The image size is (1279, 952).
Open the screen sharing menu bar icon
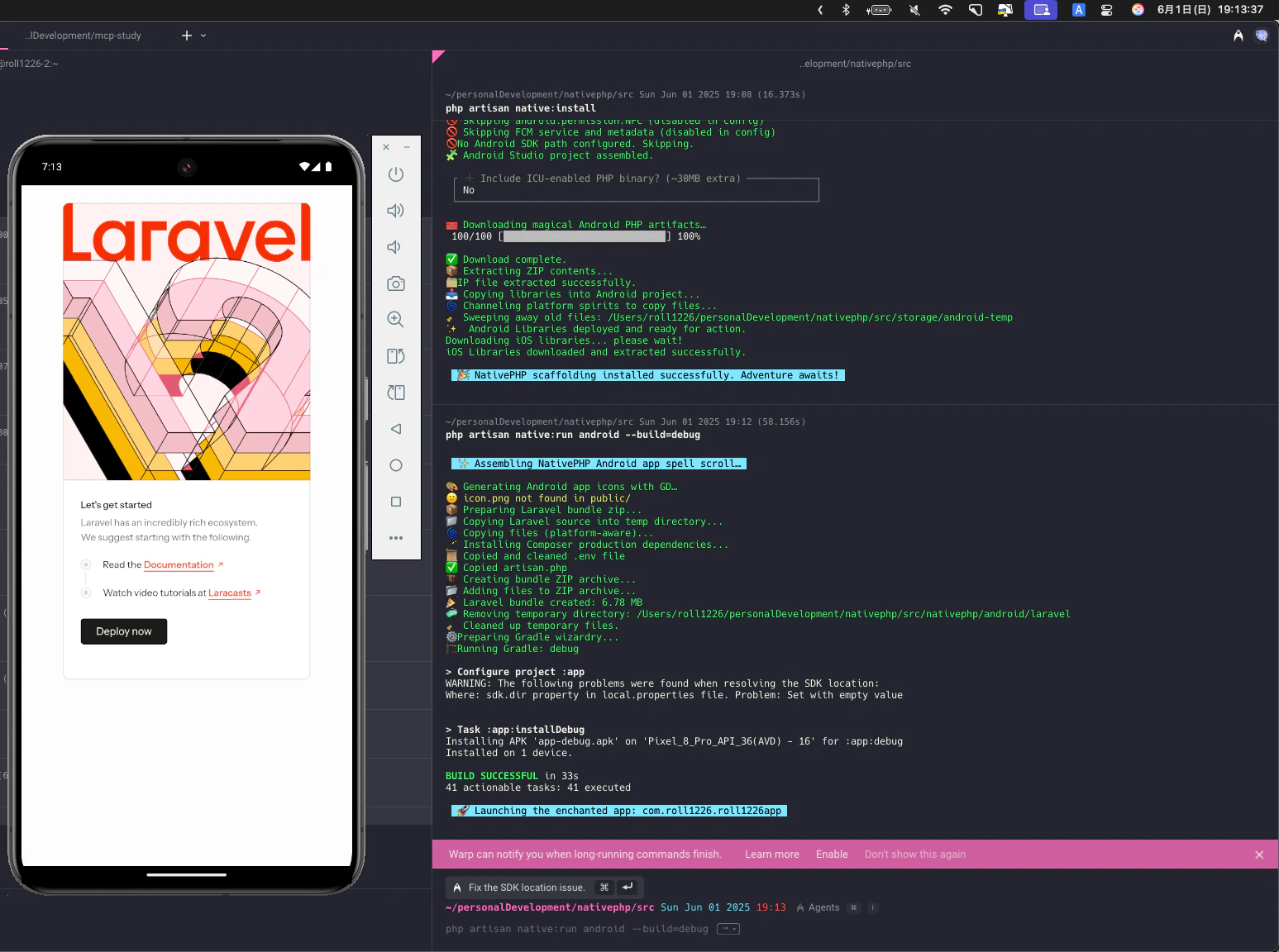1042,10
